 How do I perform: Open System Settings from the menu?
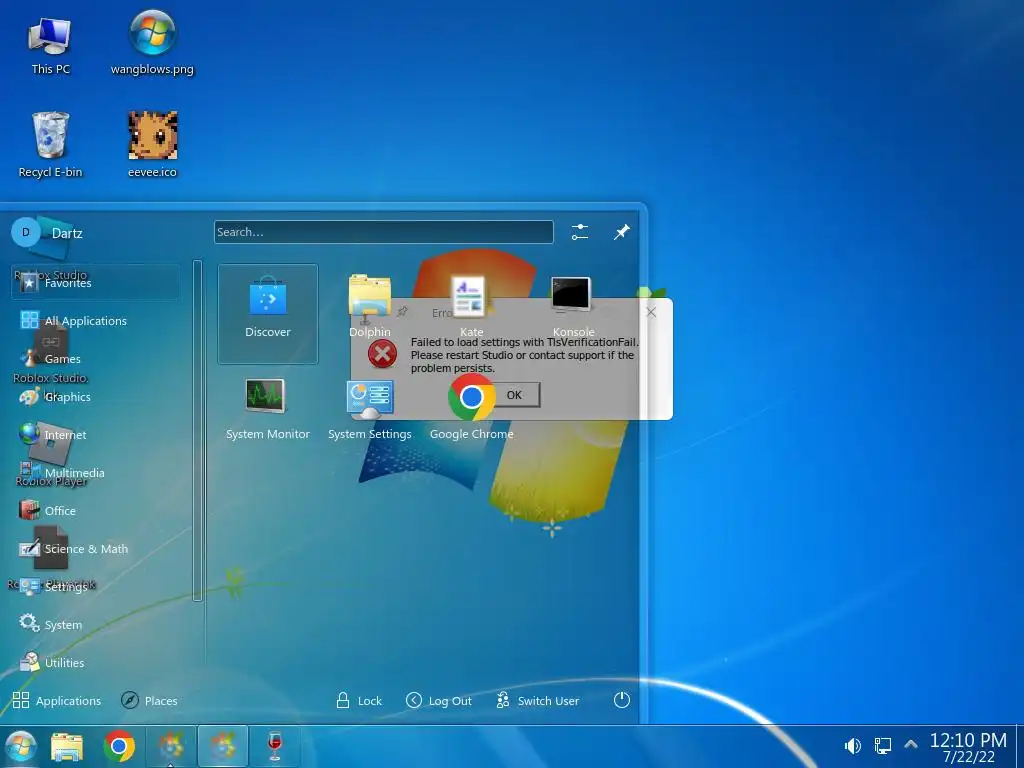pyautogui.click(x=370, y=409)
